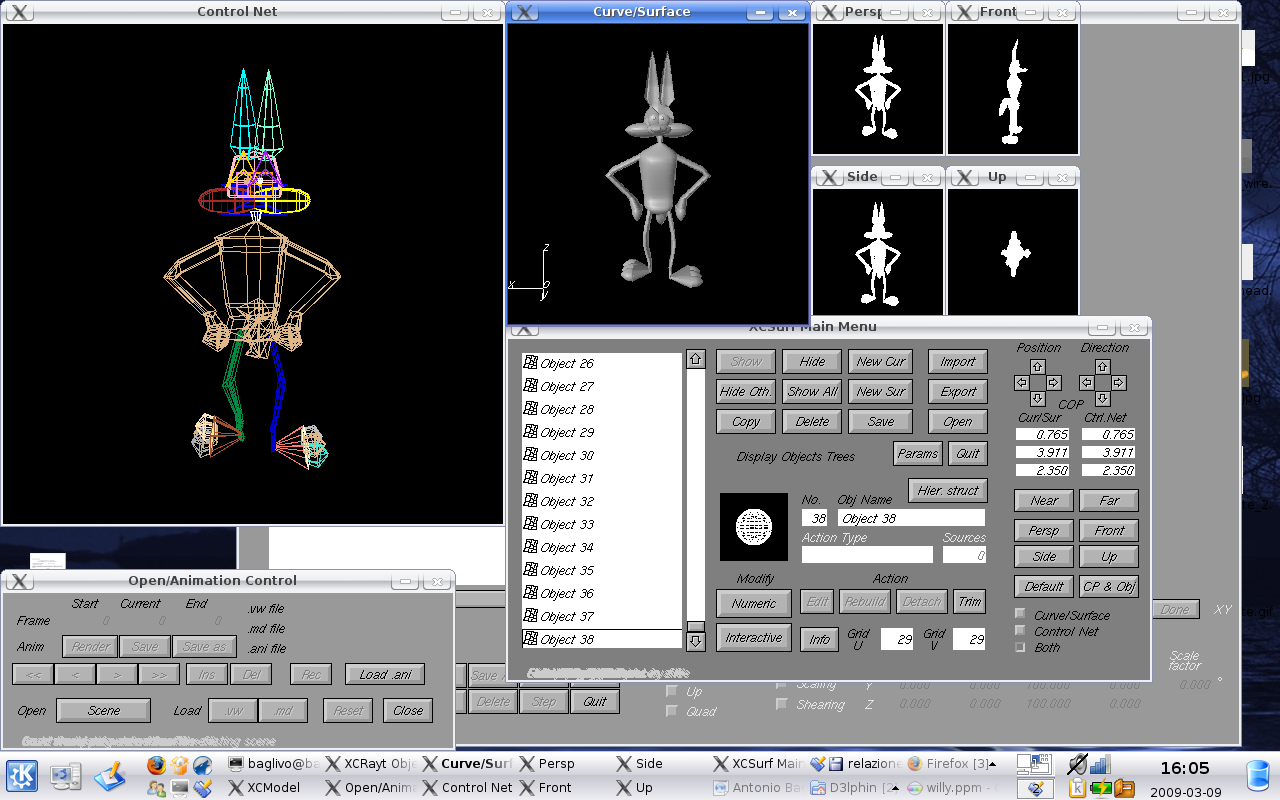The width and height of the screenshot is (1280, 800).
Task: Click the CP & Obj button
Action: click(x=1109, y=587)
